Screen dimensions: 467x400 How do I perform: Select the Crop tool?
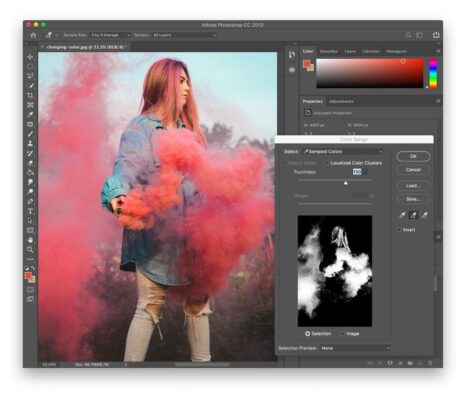coord(30,95)
